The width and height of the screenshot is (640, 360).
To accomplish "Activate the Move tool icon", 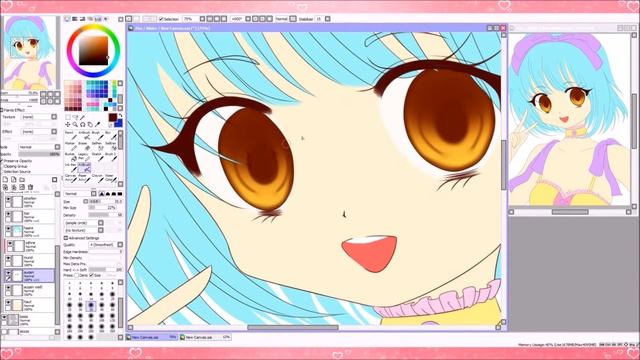I will (x=68, y=124).
